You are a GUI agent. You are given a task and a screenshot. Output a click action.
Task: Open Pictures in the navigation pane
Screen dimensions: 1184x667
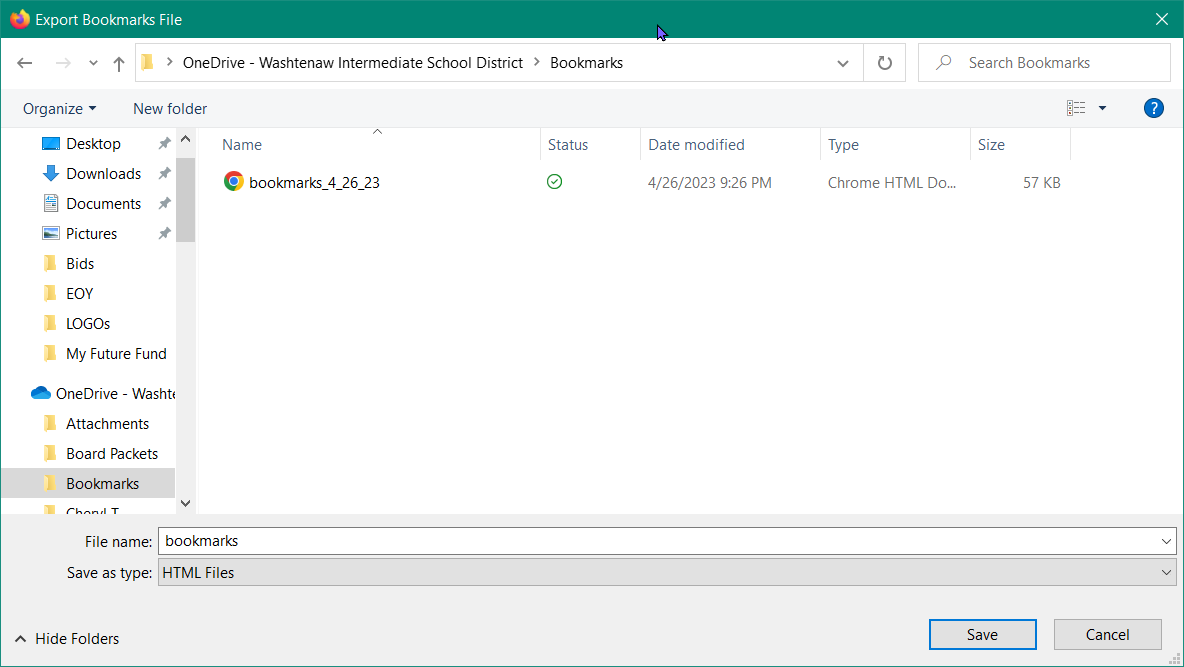91,233
